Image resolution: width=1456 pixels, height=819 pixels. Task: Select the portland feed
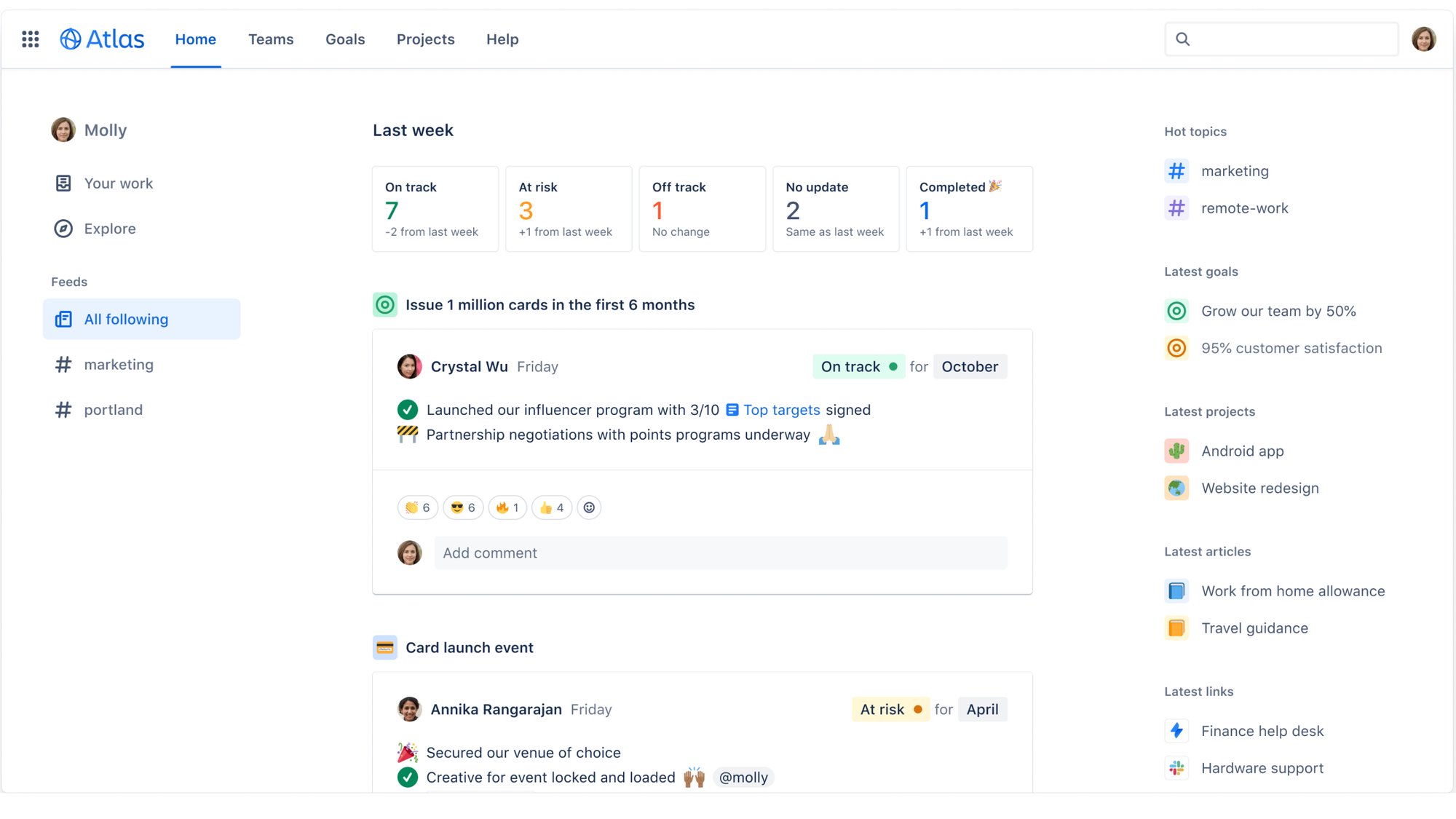click(113, 410)
